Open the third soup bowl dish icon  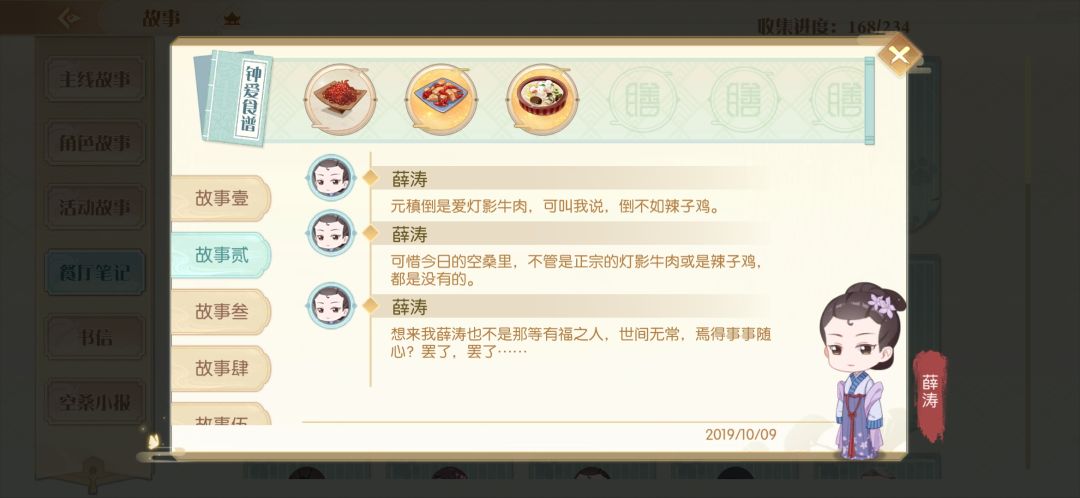tap(542, 99)
